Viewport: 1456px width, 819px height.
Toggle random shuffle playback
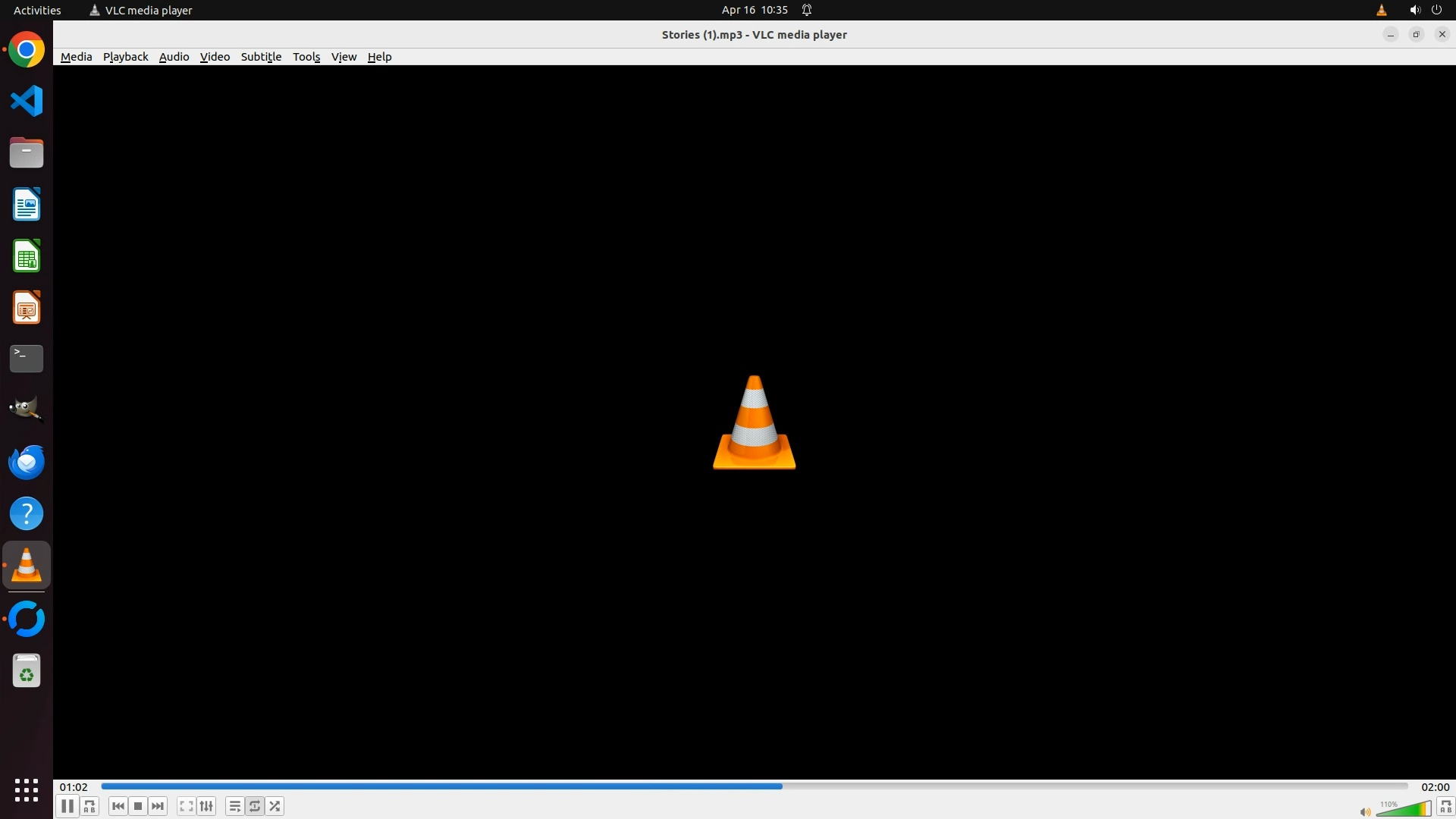(x=275, y=806)
